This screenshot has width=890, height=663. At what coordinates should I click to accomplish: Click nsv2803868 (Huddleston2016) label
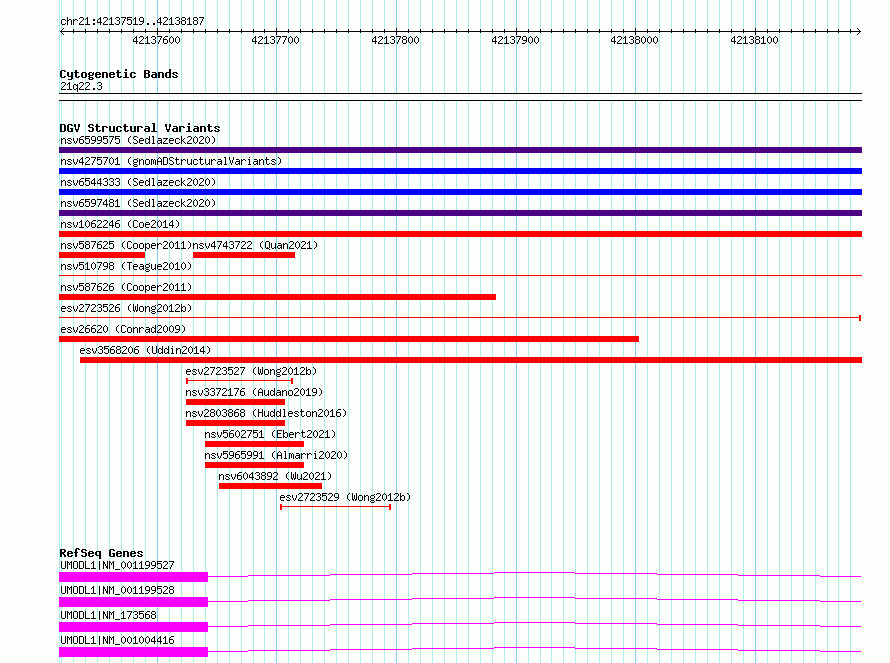tap(266, 413)
